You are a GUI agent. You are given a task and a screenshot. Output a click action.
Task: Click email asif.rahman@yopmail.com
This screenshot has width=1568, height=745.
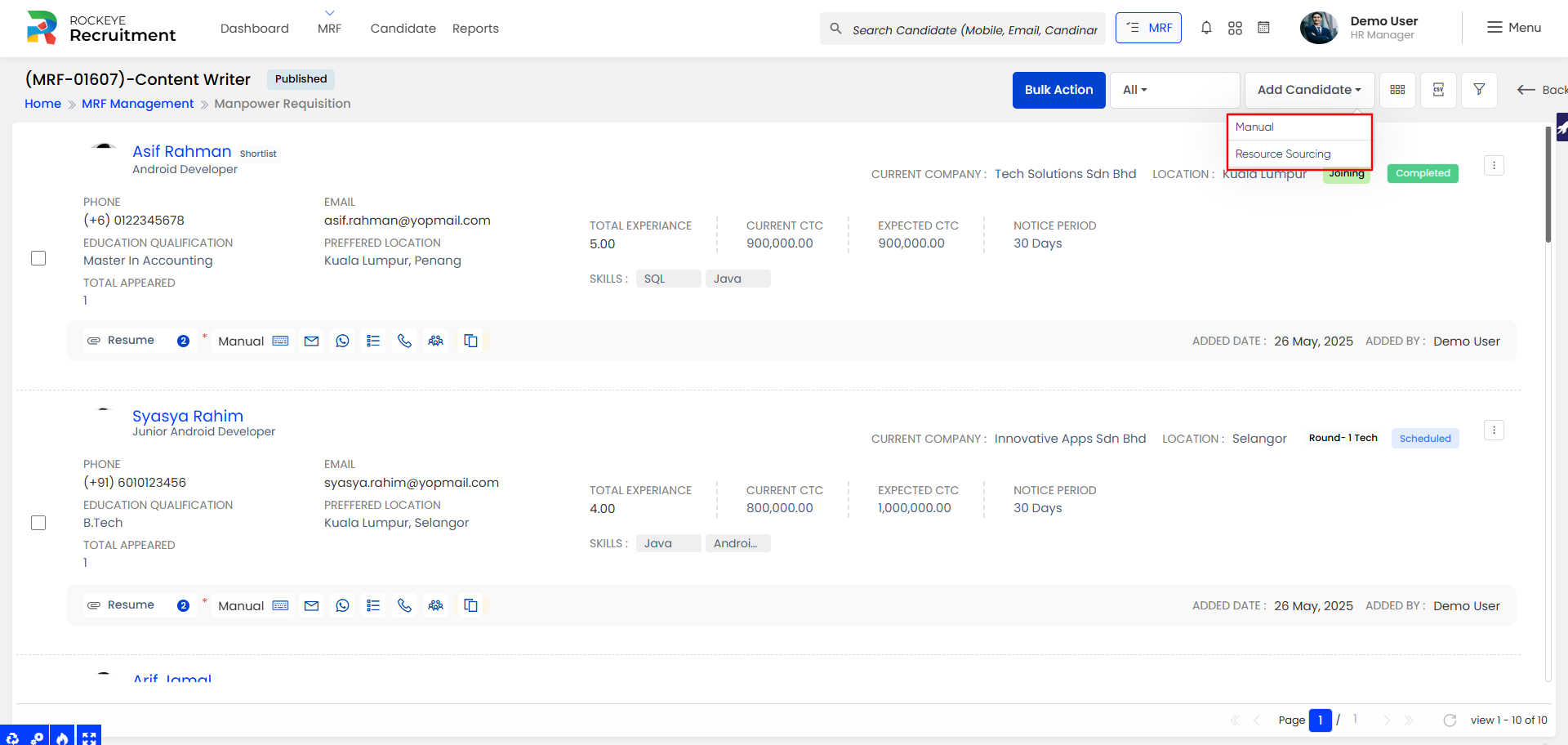[x=407, y=221]
